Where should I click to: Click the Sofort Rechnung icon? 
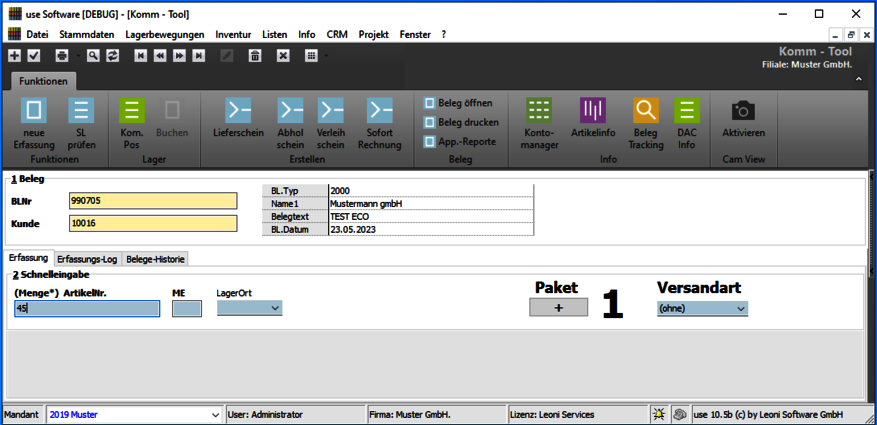[x=379, y=110]
